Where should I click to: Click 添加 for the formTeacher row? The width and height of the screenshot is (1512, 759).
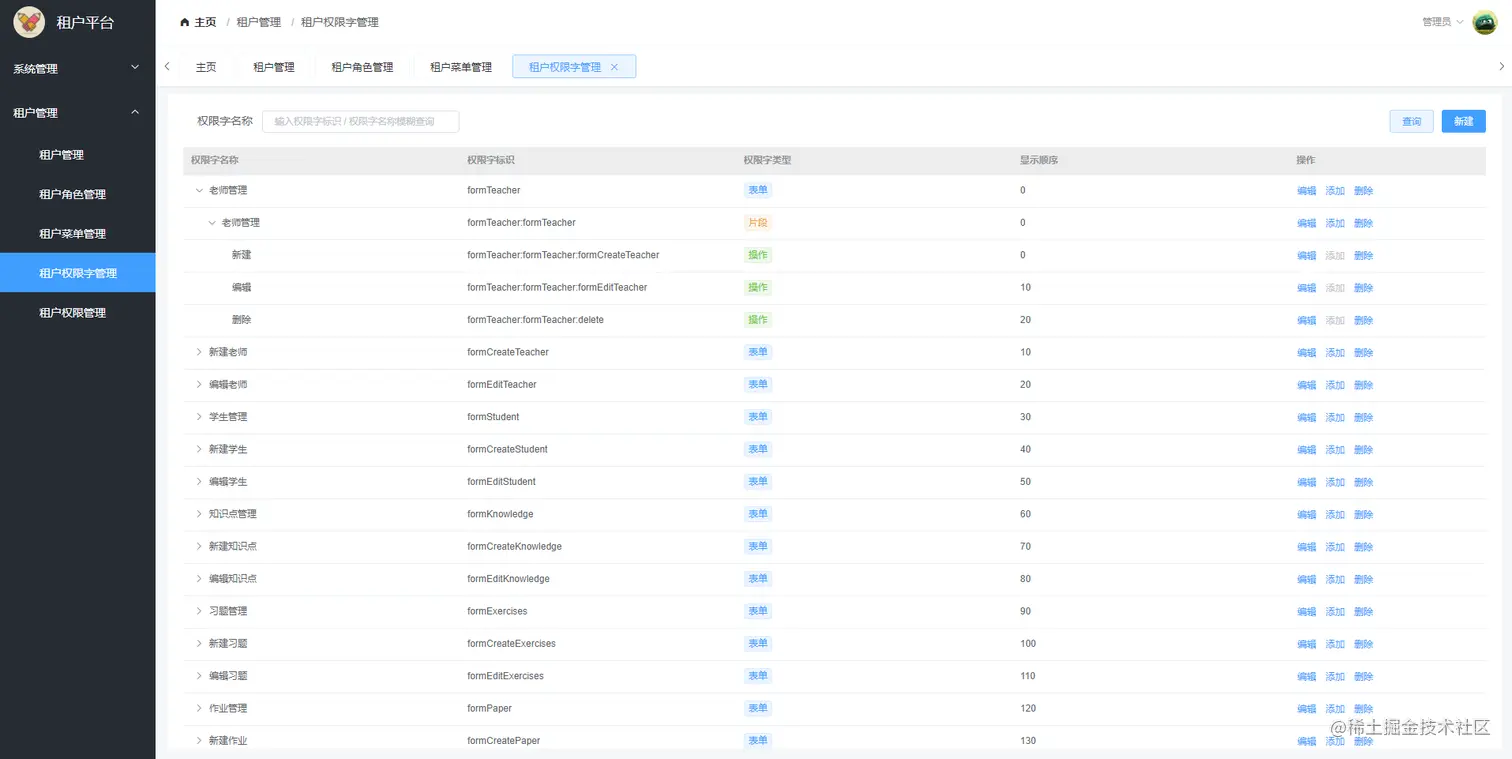[1335, 191]
